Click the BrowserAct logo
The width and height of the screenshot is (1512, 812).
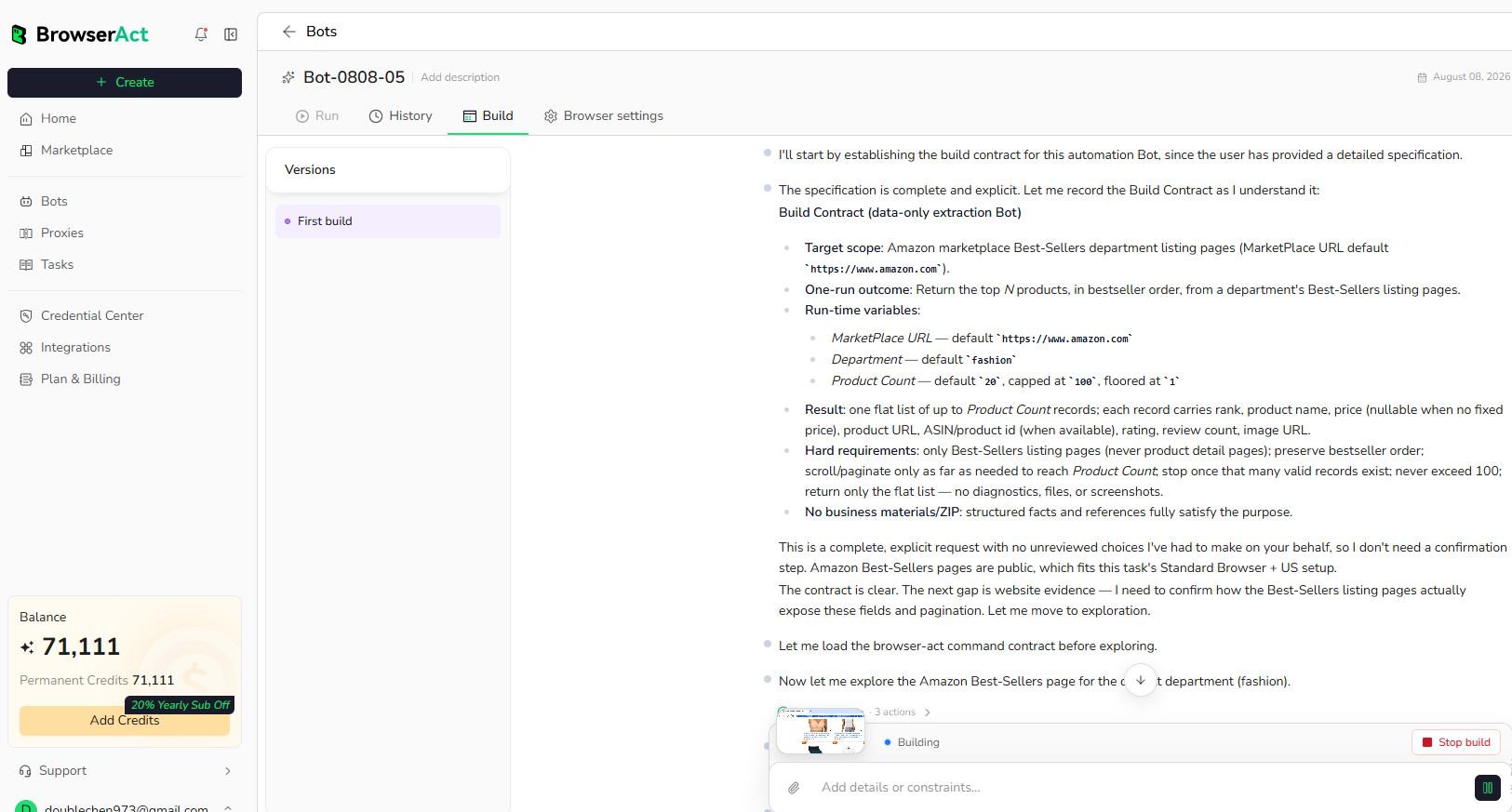point(80,34)
